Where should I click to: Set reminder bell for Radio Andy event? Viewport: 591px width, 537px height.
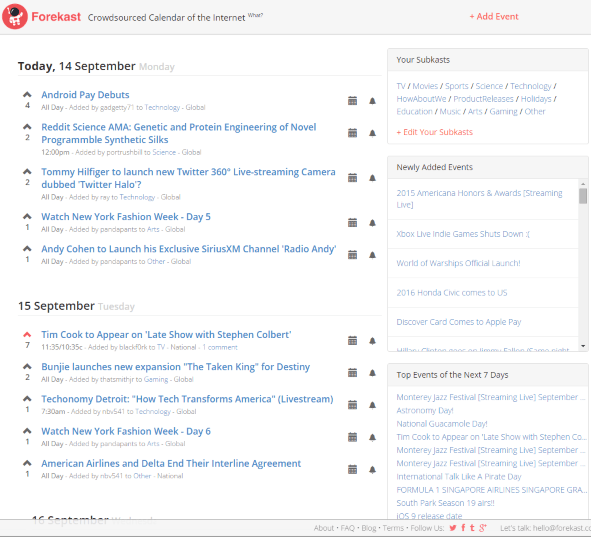[372, 255]
